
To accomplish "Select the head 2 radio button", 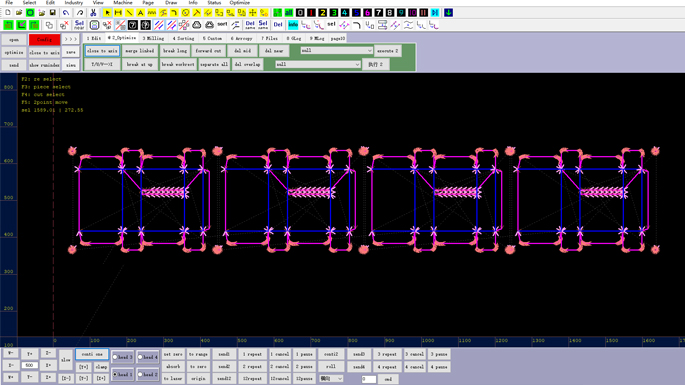I will tap(141, 375).
